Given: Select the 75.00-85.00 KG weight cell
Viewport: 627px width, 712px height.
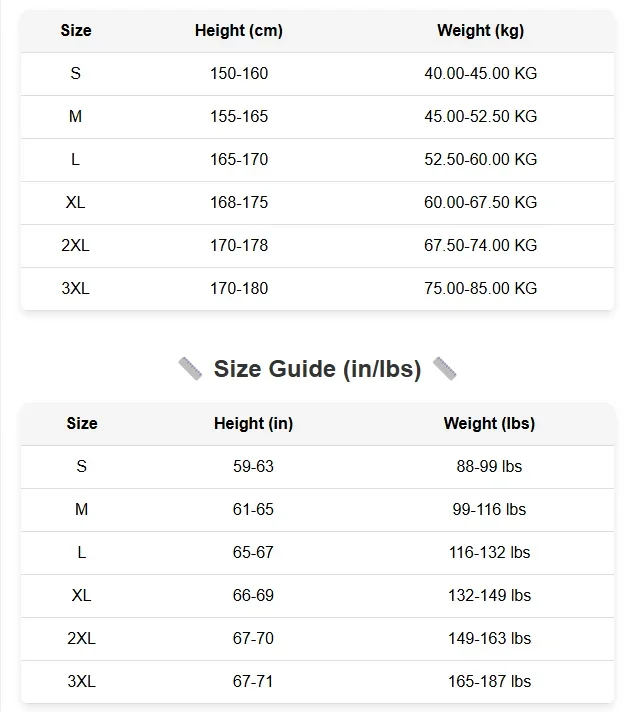Looking at the screenshot, I should [480, 289].
